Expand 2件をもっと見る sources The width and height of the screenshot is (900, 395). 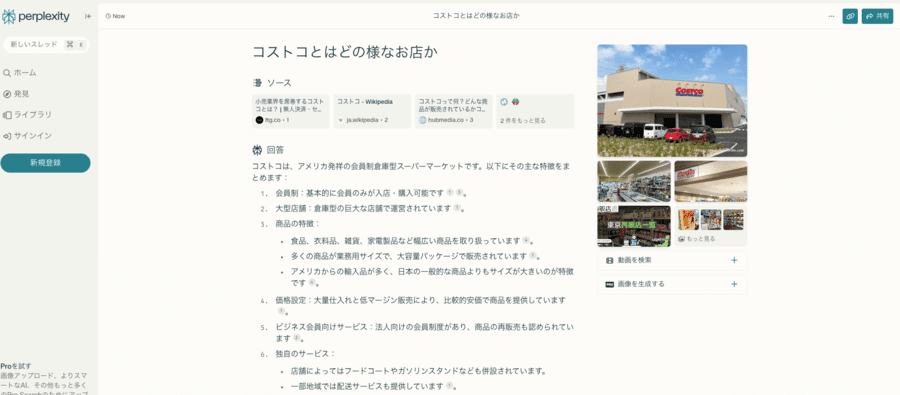[x=535, y=111]
